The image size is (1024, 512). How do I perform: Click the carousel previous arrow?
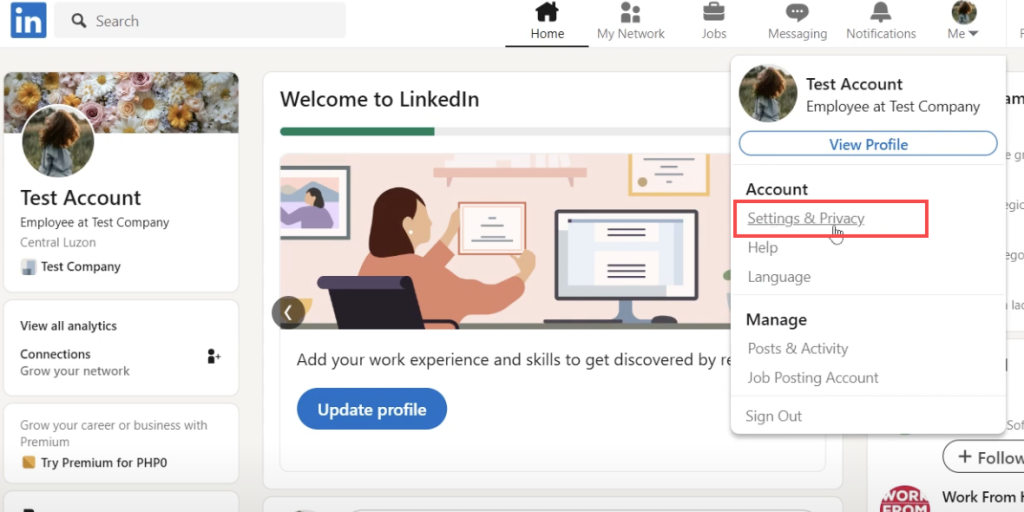coord(288,313)
